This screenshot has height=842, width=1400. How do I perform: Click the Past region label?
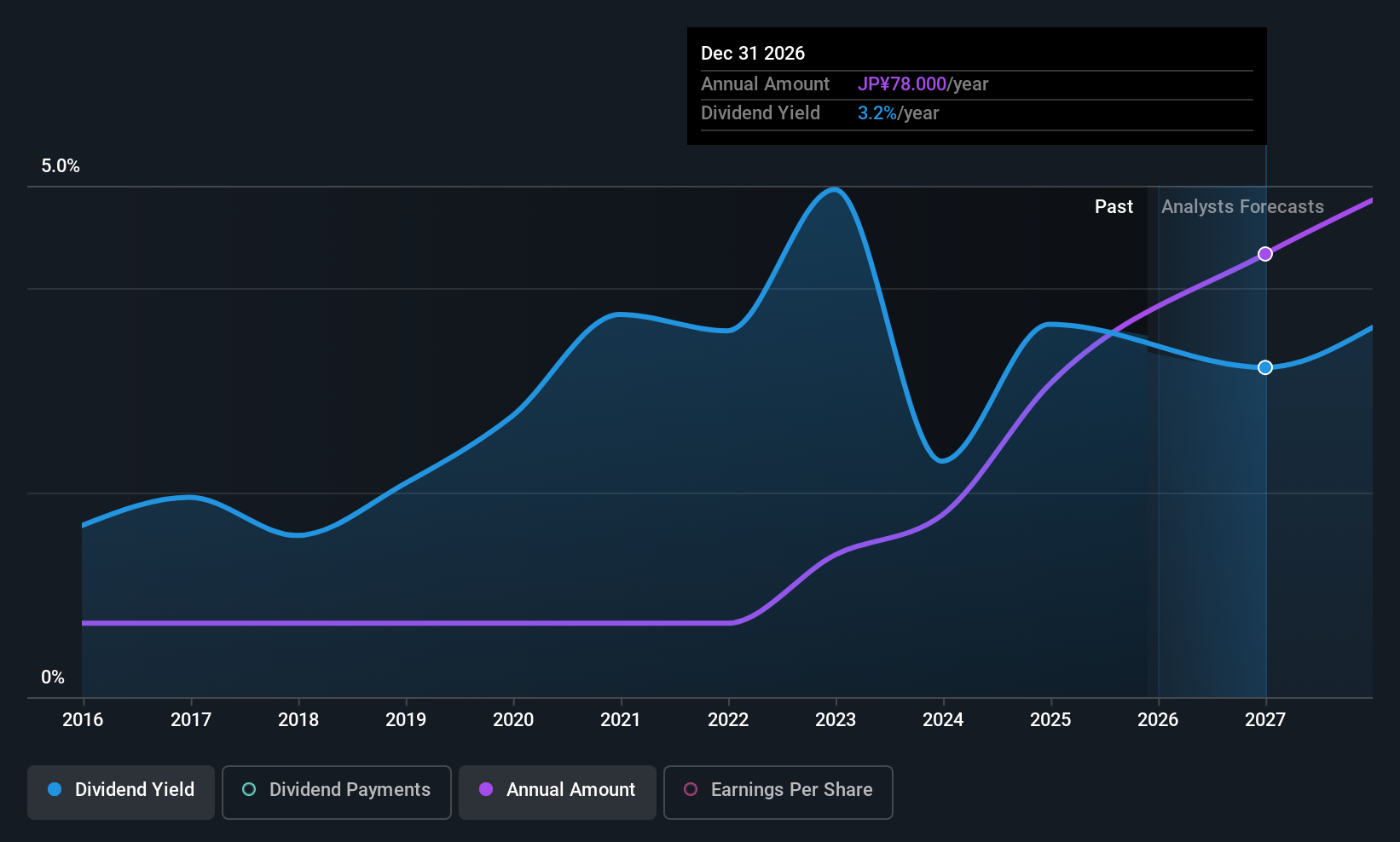pos(1114,207)
